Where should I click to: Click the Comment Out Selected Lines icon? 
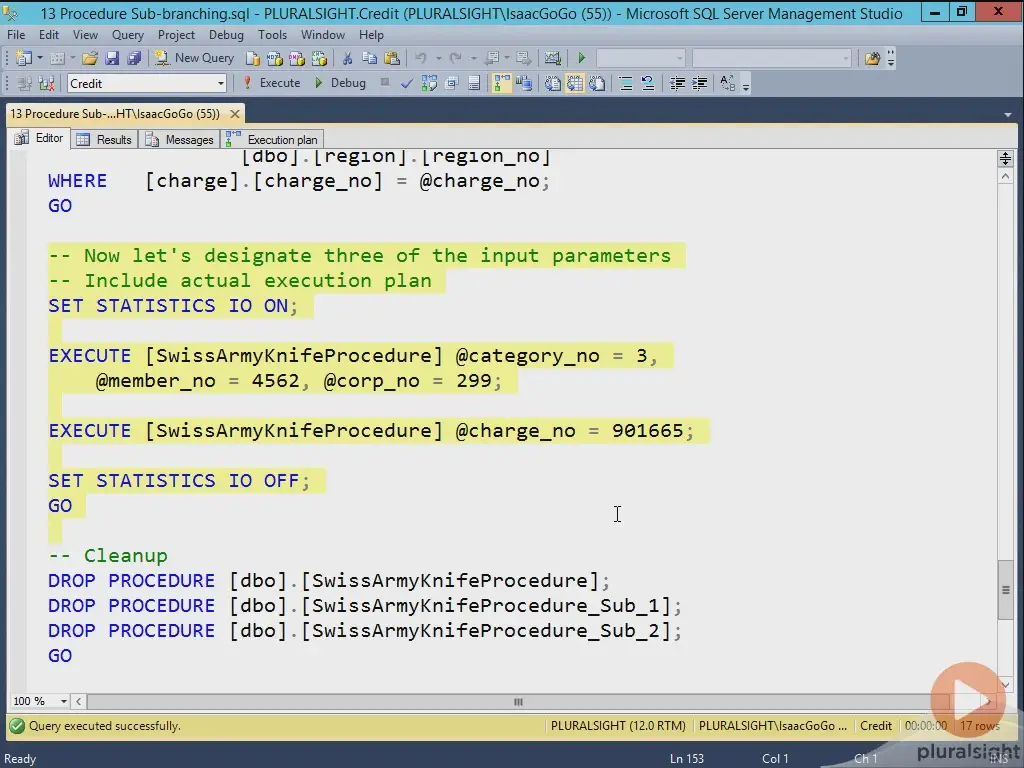[x=626, y=83]
